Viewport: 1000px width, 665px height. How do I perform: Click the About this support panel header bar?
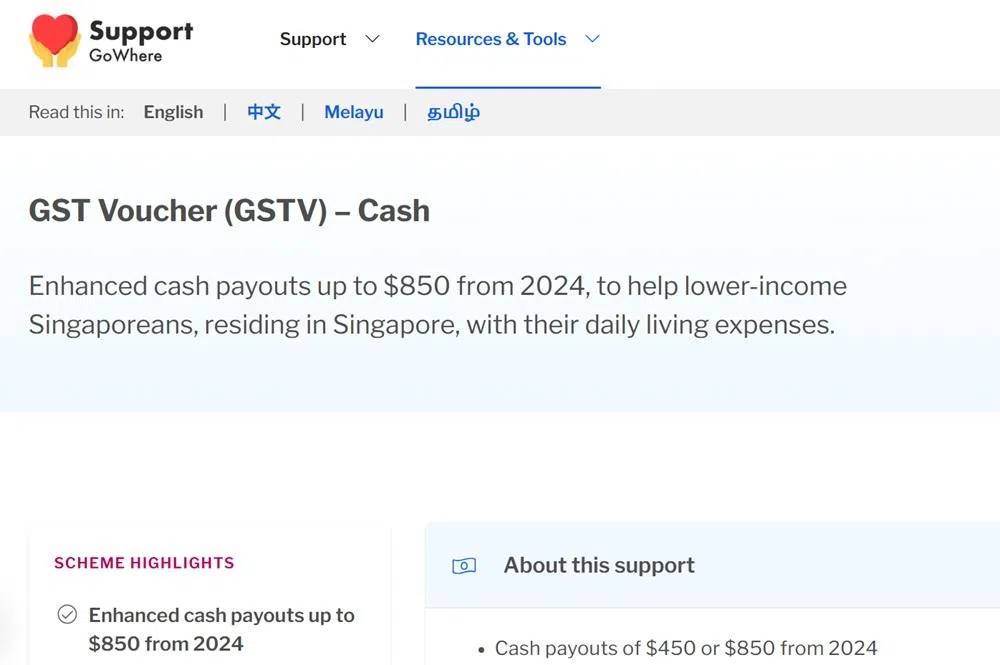[800, 565]
